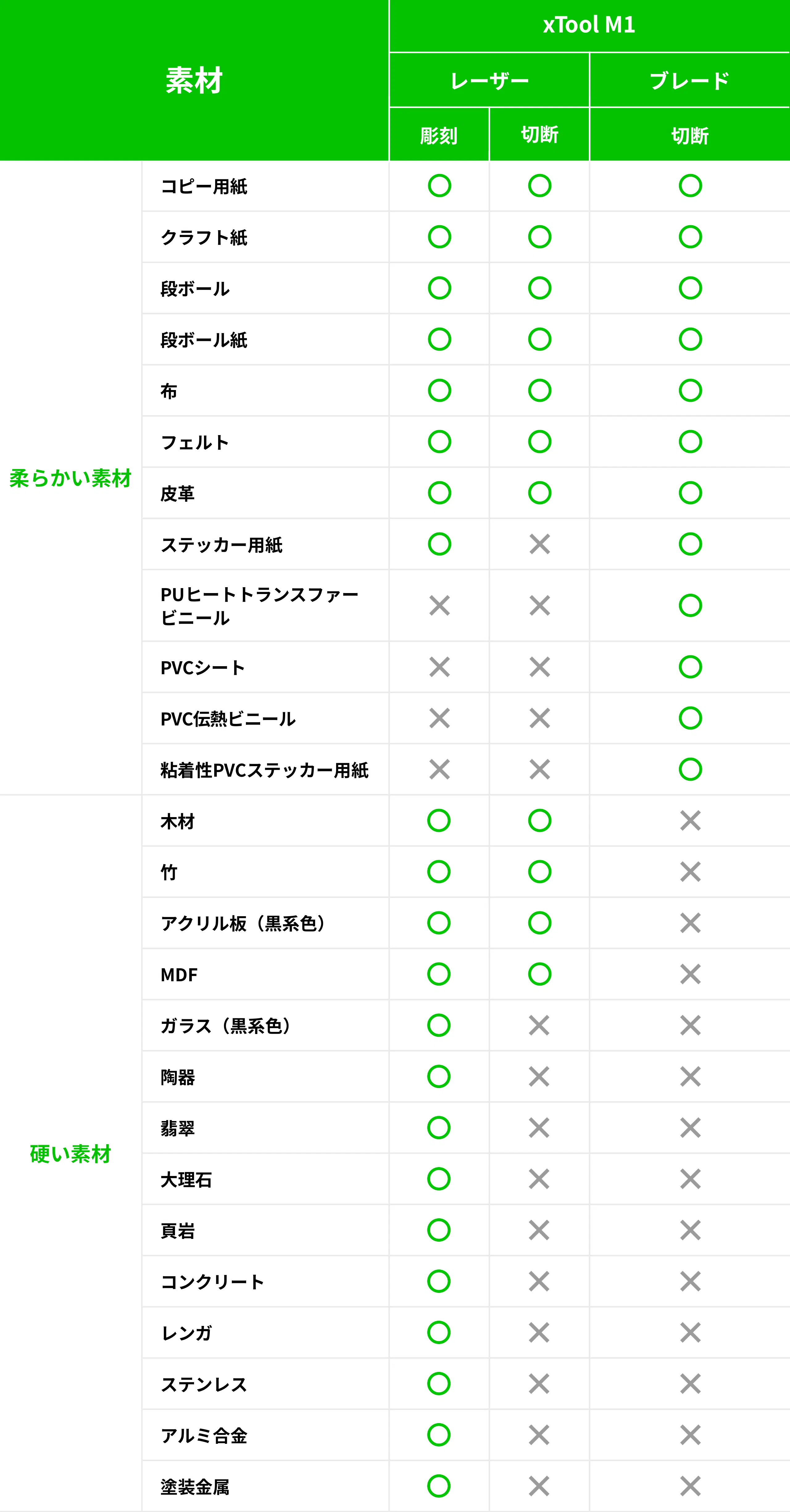
Task: Click blade cutting cross for 木材 row
Action: coord(690,820)
